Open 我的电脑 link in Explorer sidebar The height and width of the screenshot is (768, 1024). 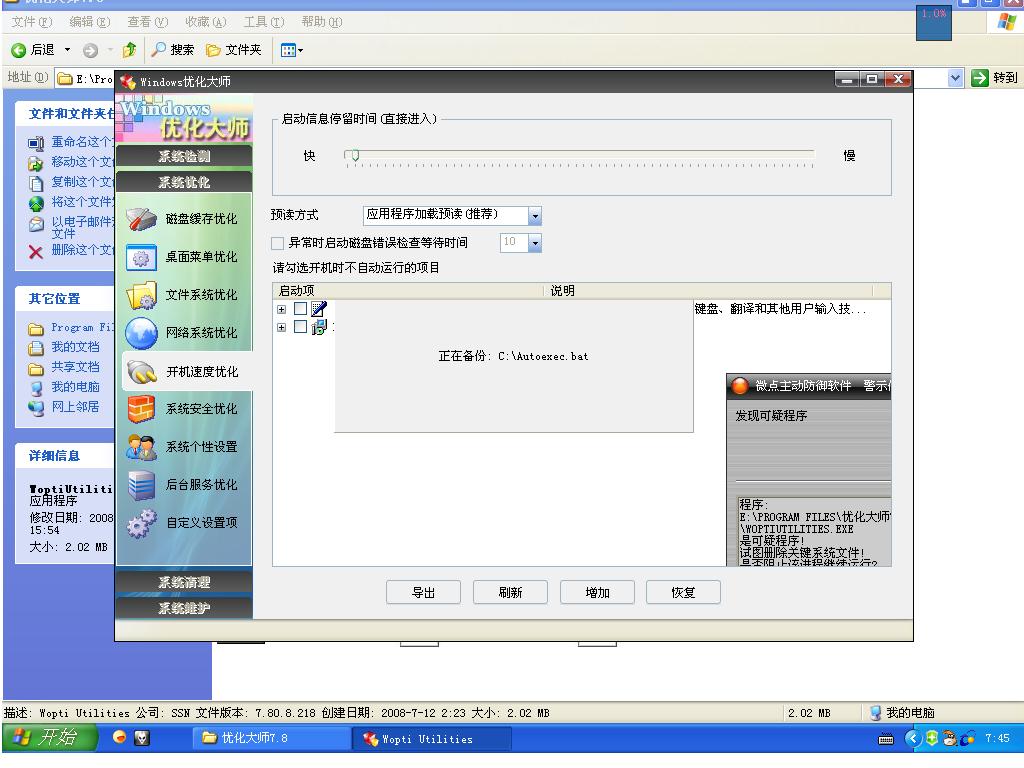[x=76, y=387]
